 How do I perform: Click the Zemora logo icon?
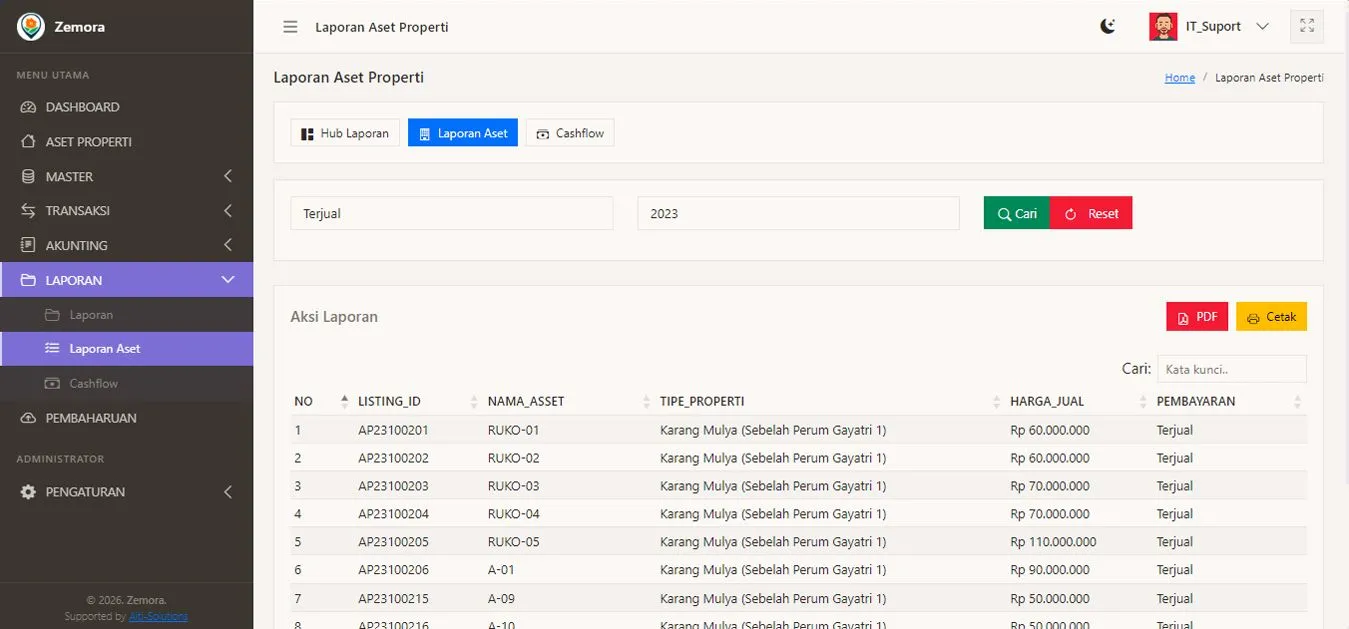click(31, 27)
